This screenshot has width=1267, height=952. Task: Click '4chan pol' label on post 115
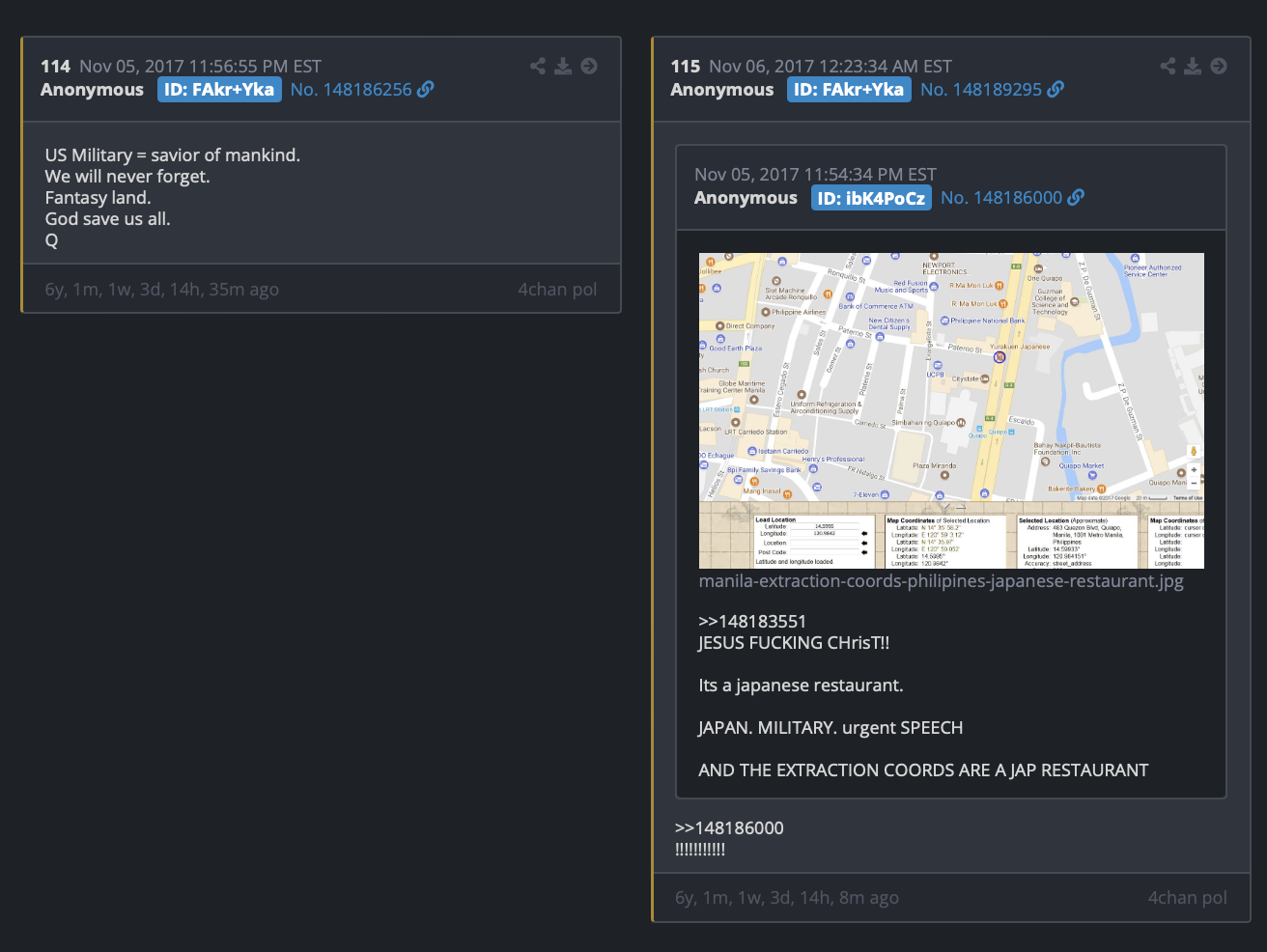(1188, 898)
